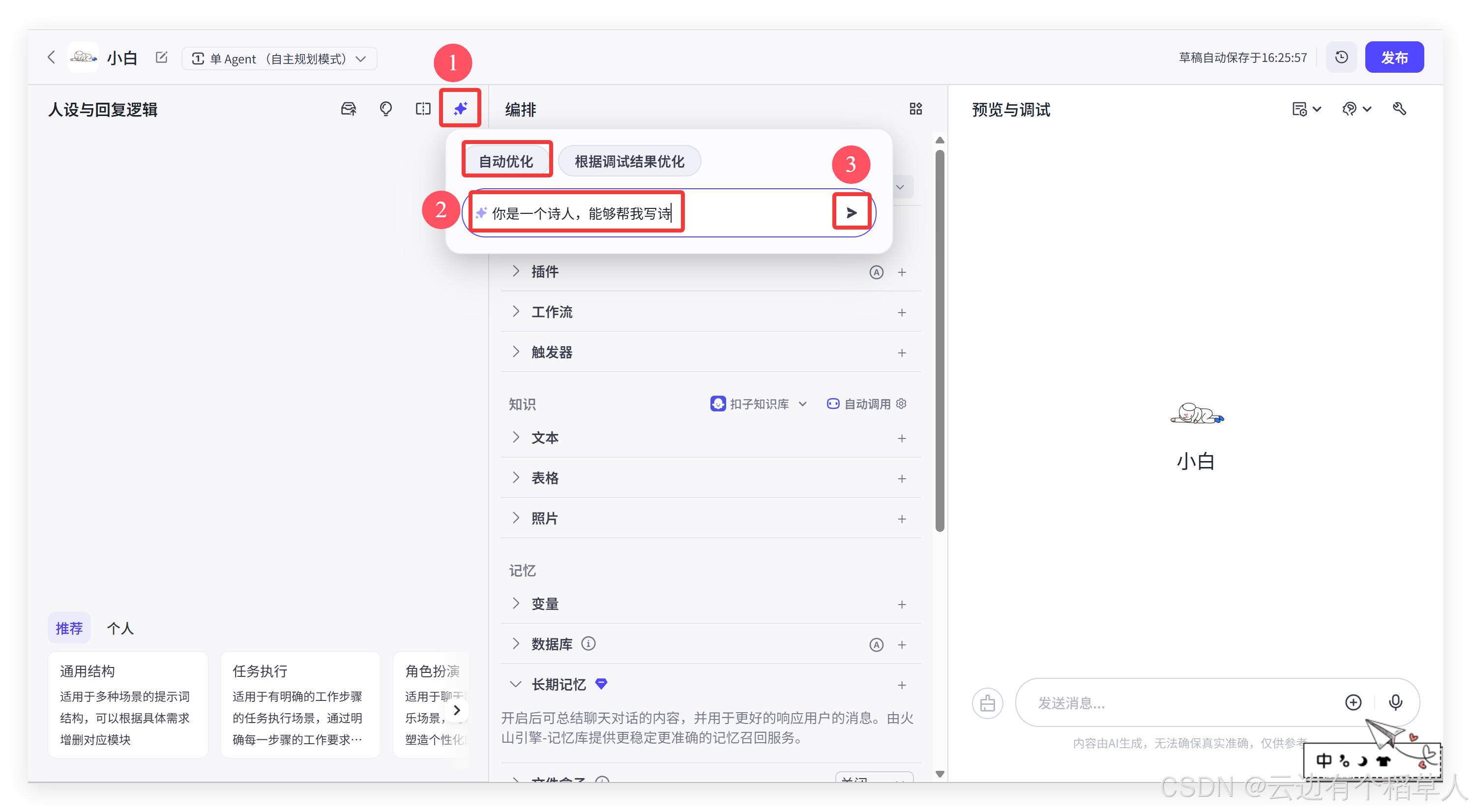Click the send arrow in optimize box
This screenshot has height=812, width=1471.
pos(851,213)
